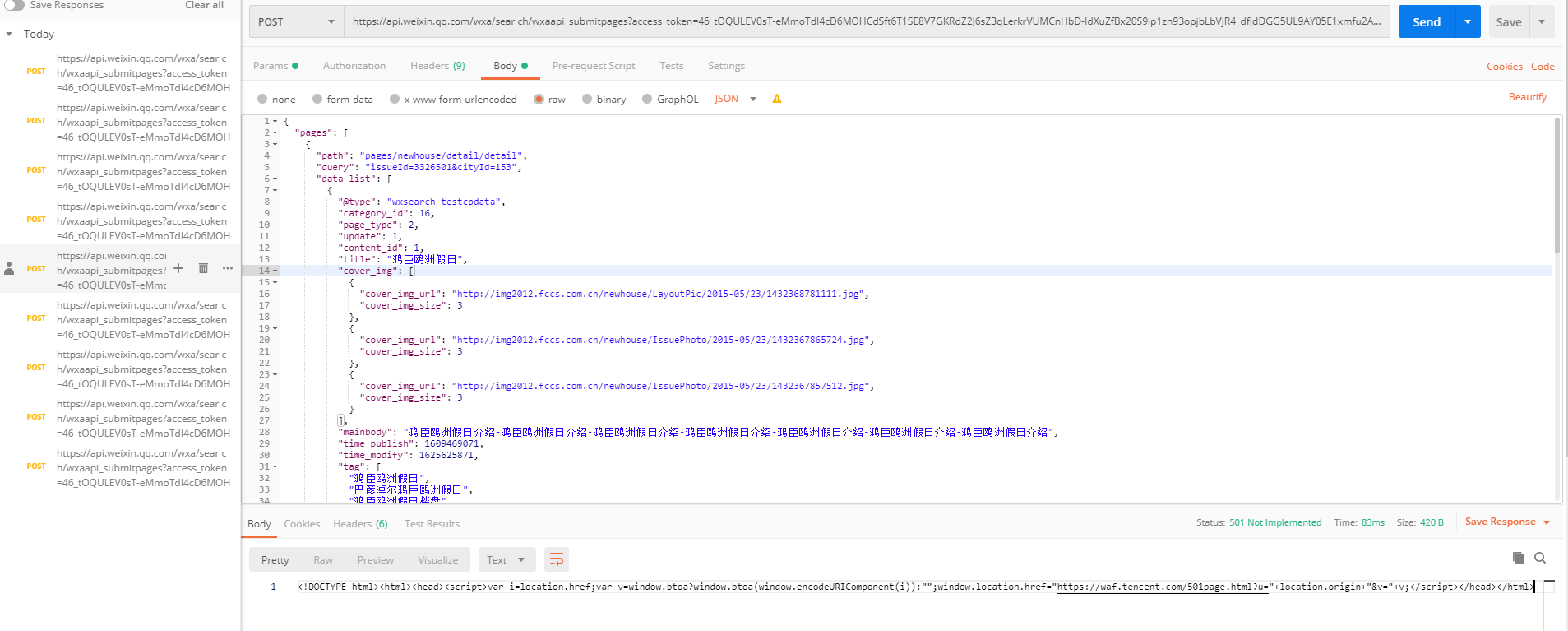This screenshot has height=631, width=1568.
Task: Open the POST method dropdown
Action: [x=296, y=21]
